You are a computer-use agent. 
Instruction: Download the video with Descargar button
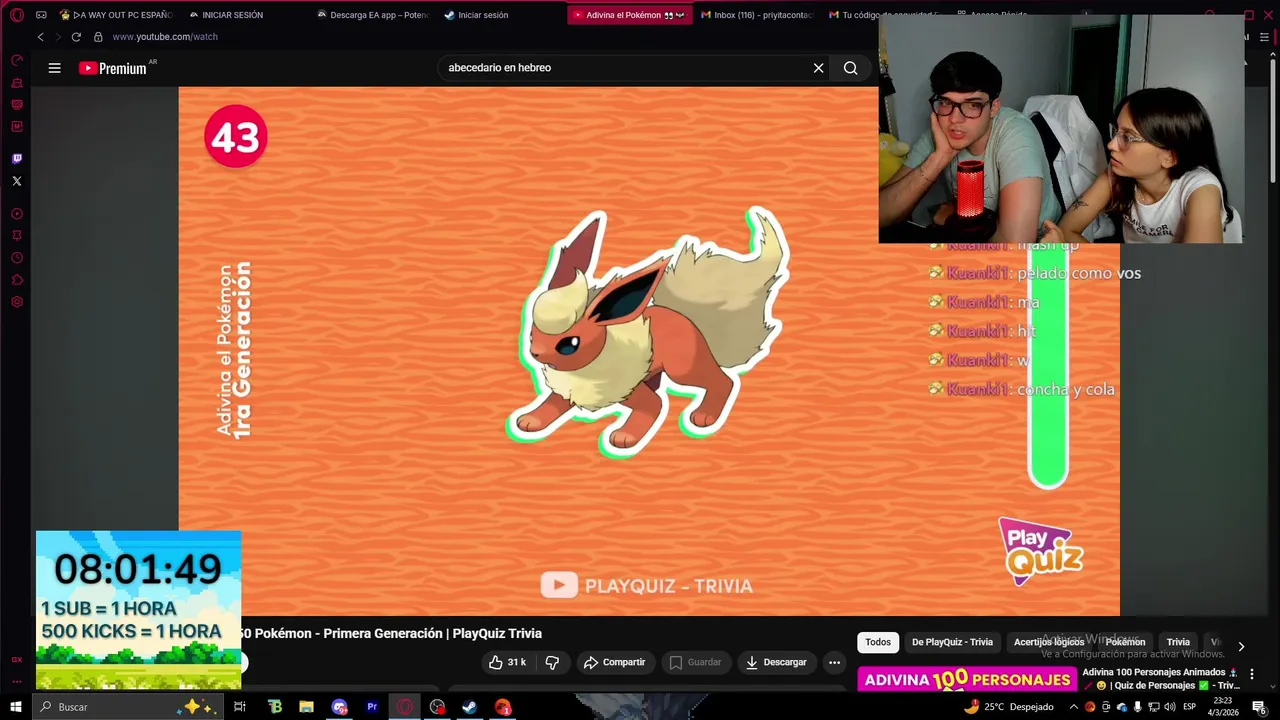pos(776,662)
